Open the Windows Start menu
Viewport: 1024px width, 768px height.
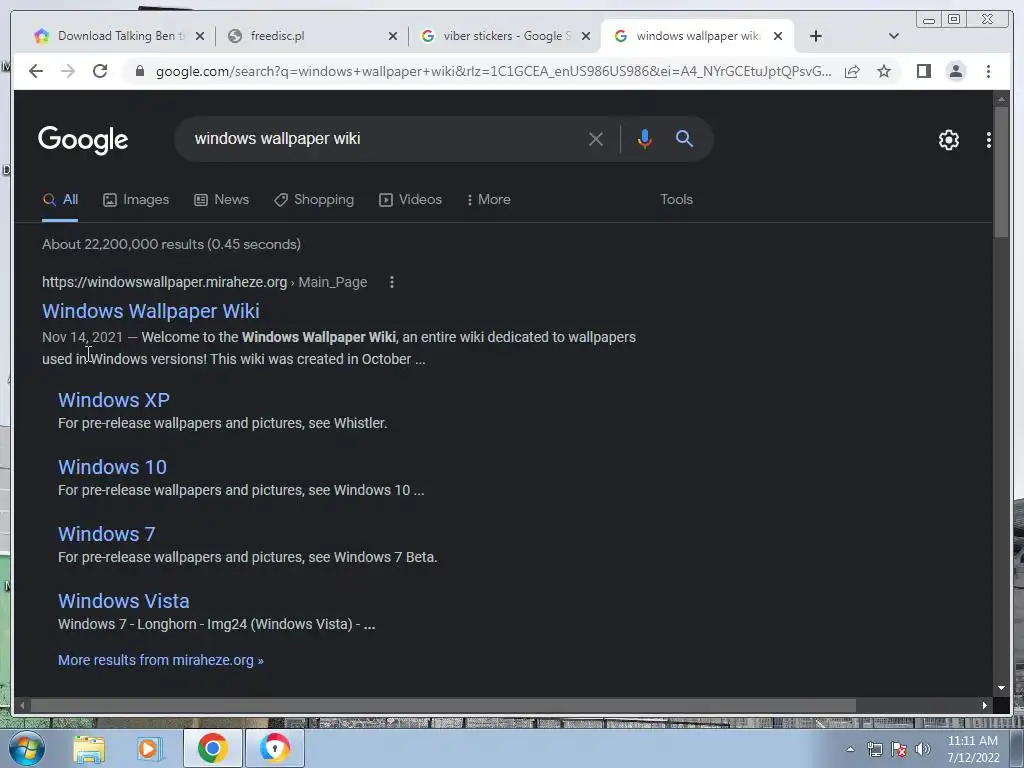26,748
